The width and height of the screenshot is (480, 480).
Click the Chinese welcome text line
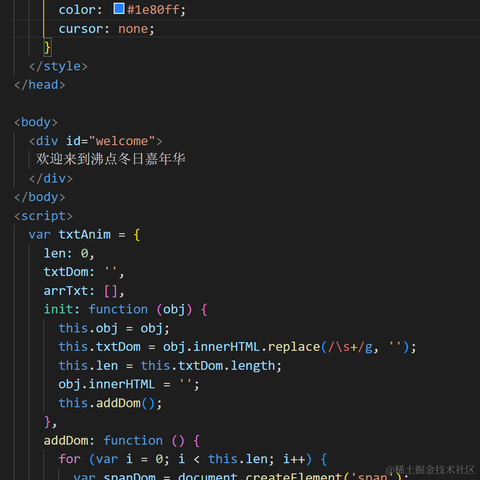tap(110, 159)
